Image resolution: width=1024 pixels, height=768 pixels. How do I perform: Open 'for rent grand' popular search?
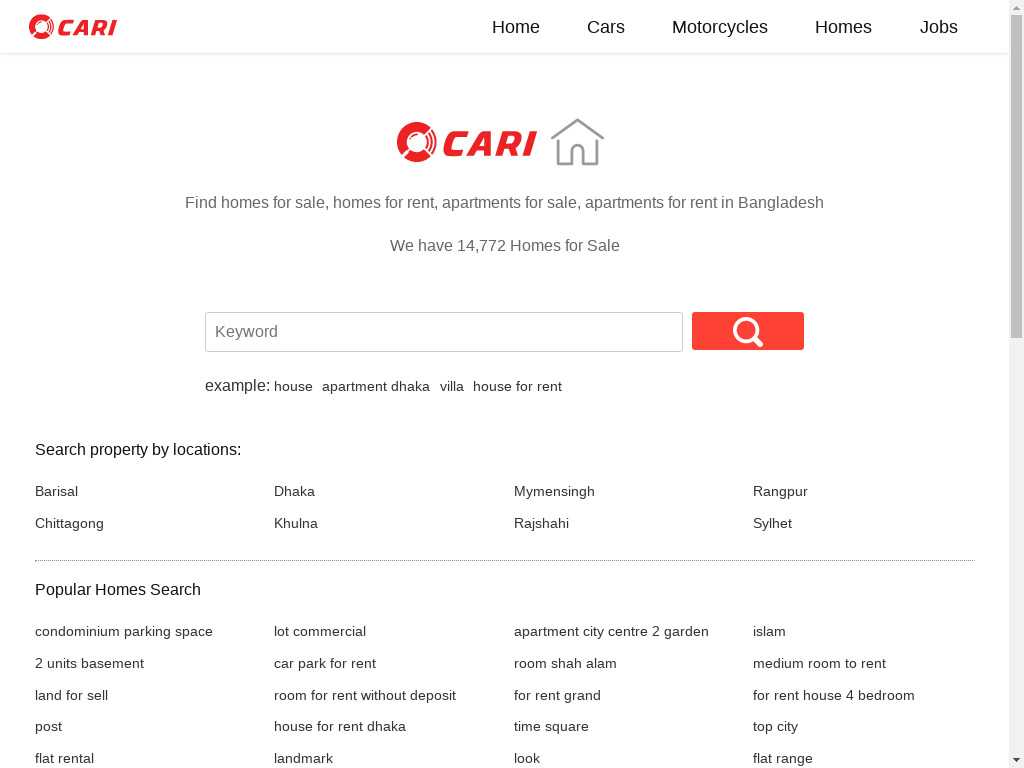point(557,696)
